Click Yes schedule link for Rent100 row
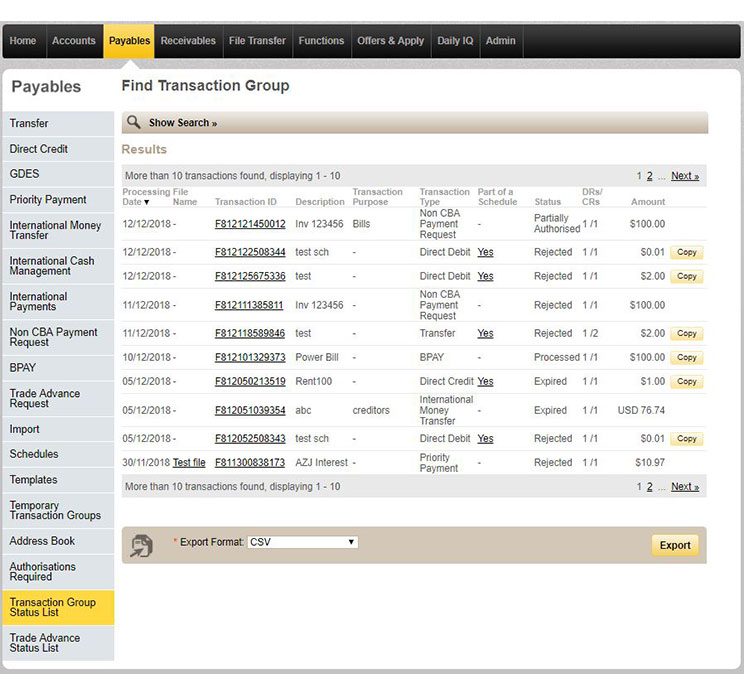This screenshot has height=696, width=744. click(485, 381)
